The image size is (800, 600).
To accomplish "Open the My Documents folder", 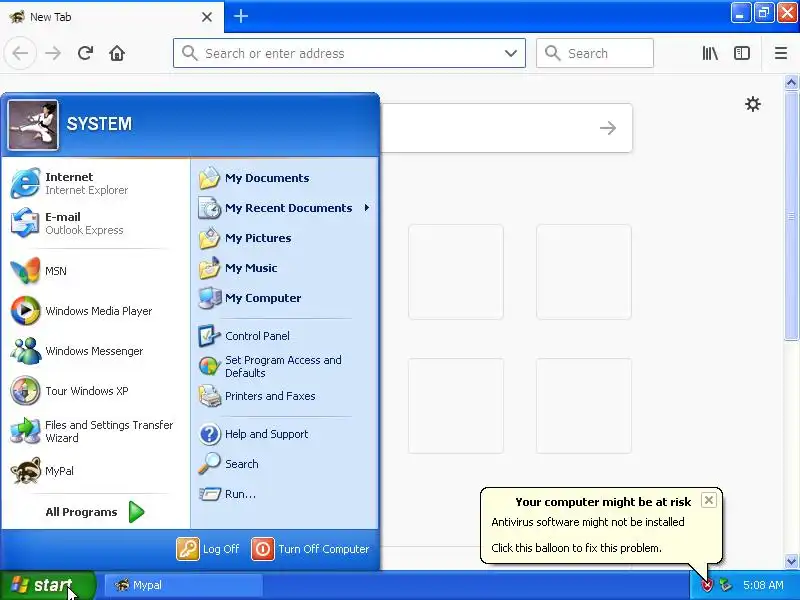I will (285, 178).
